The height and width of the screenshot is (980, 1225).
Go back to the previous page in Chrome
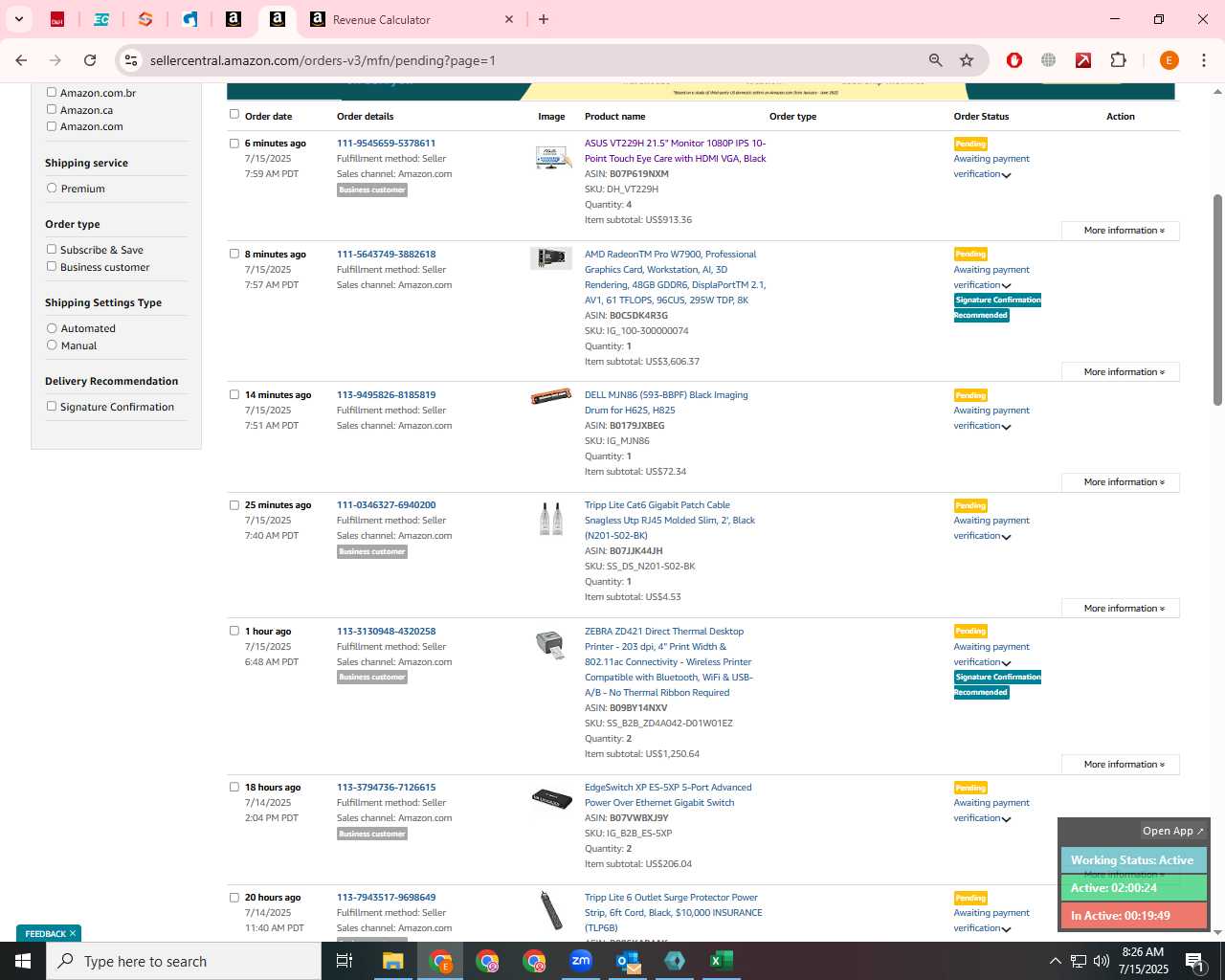pos(21,60)
